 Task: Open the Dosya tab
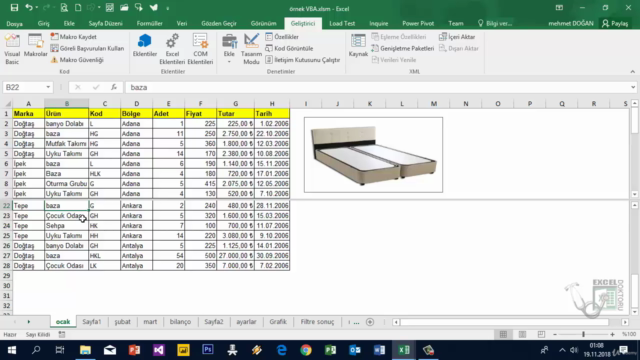(x=15, y=24)
